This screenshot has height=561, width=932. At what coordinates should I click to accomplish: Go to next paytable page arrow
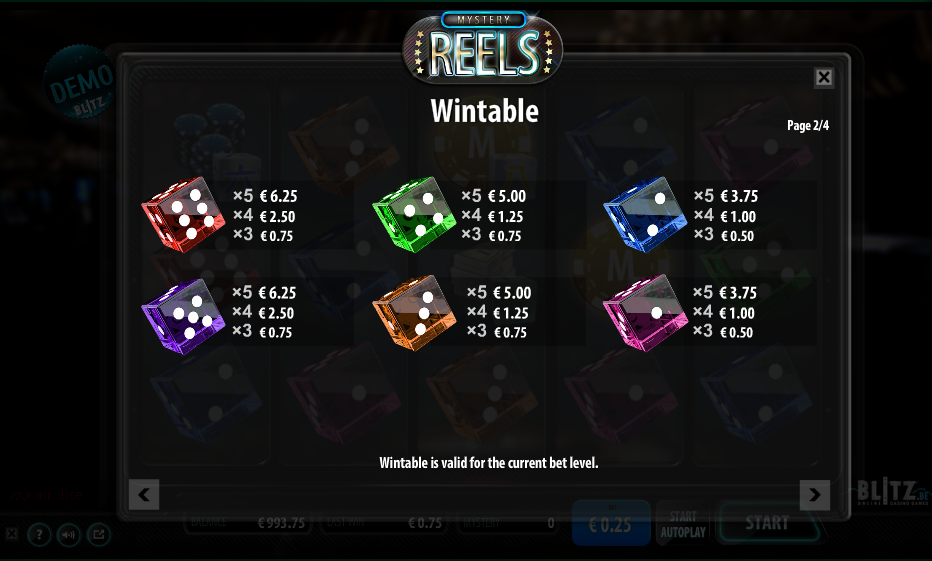click(815, 494)
